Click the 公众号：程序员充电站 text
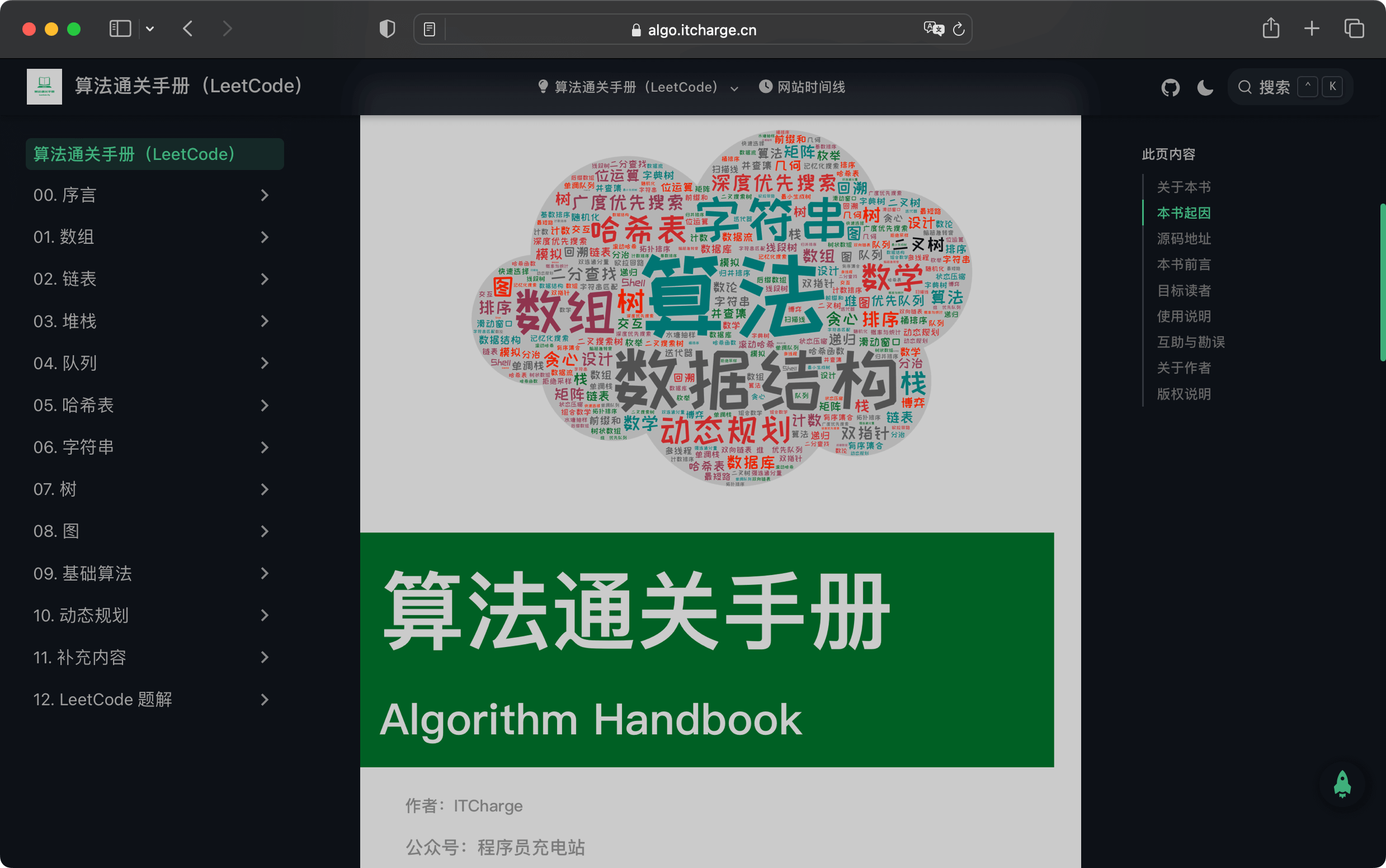 pyautogui.click(x=495, y=847)
